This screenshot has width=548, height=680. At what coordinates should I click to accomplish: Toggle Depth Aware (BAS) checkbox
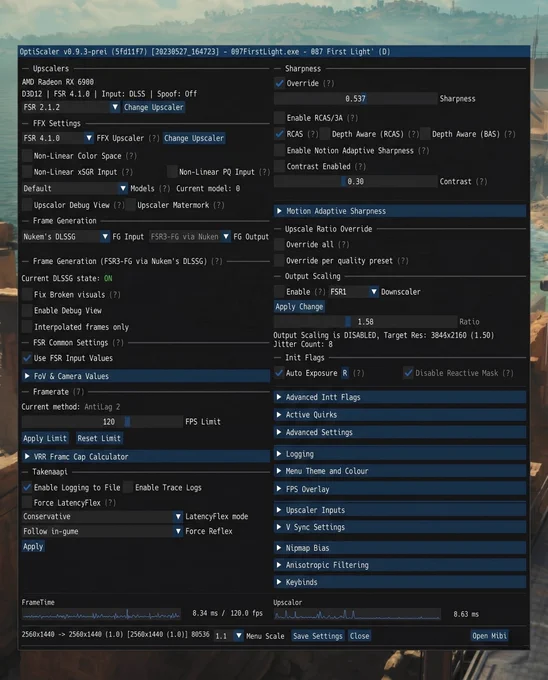click(425, 134)
